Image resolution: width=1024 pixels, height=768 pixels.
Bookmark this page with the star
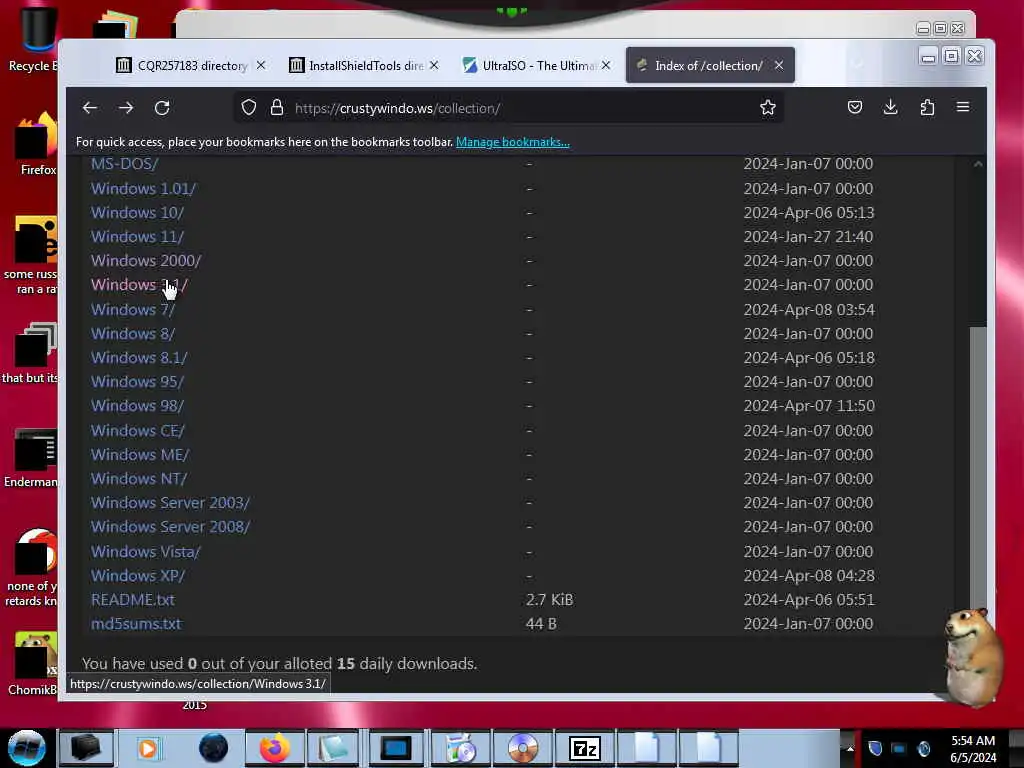point(768,108)
